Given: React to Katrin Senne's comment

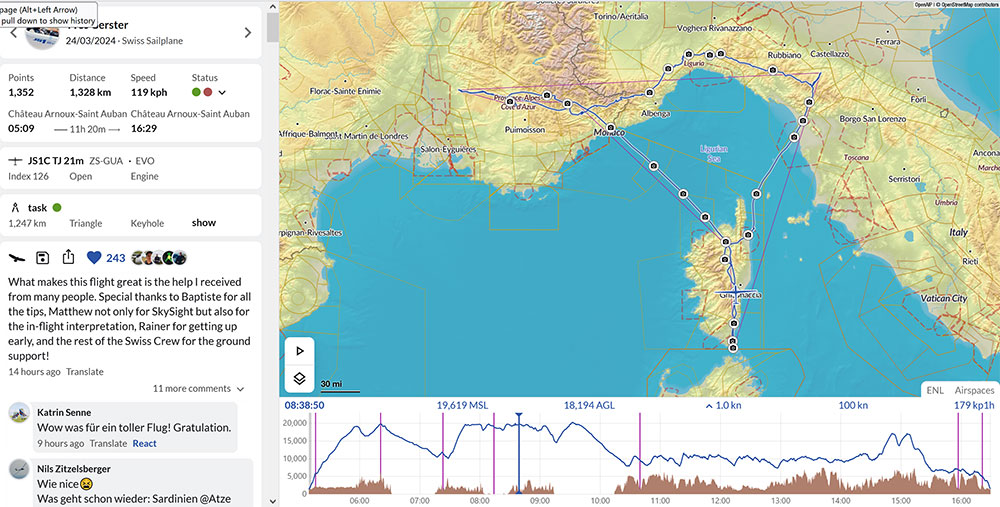Looking at the screenshot, I should tap(144, 443).
